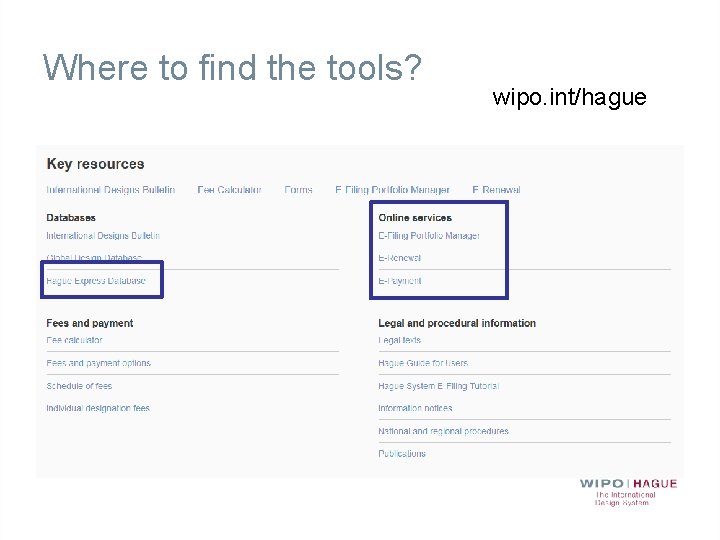720x540 pixels.
Task: Open E-Renewal under Online services
Action: [399, 258]
